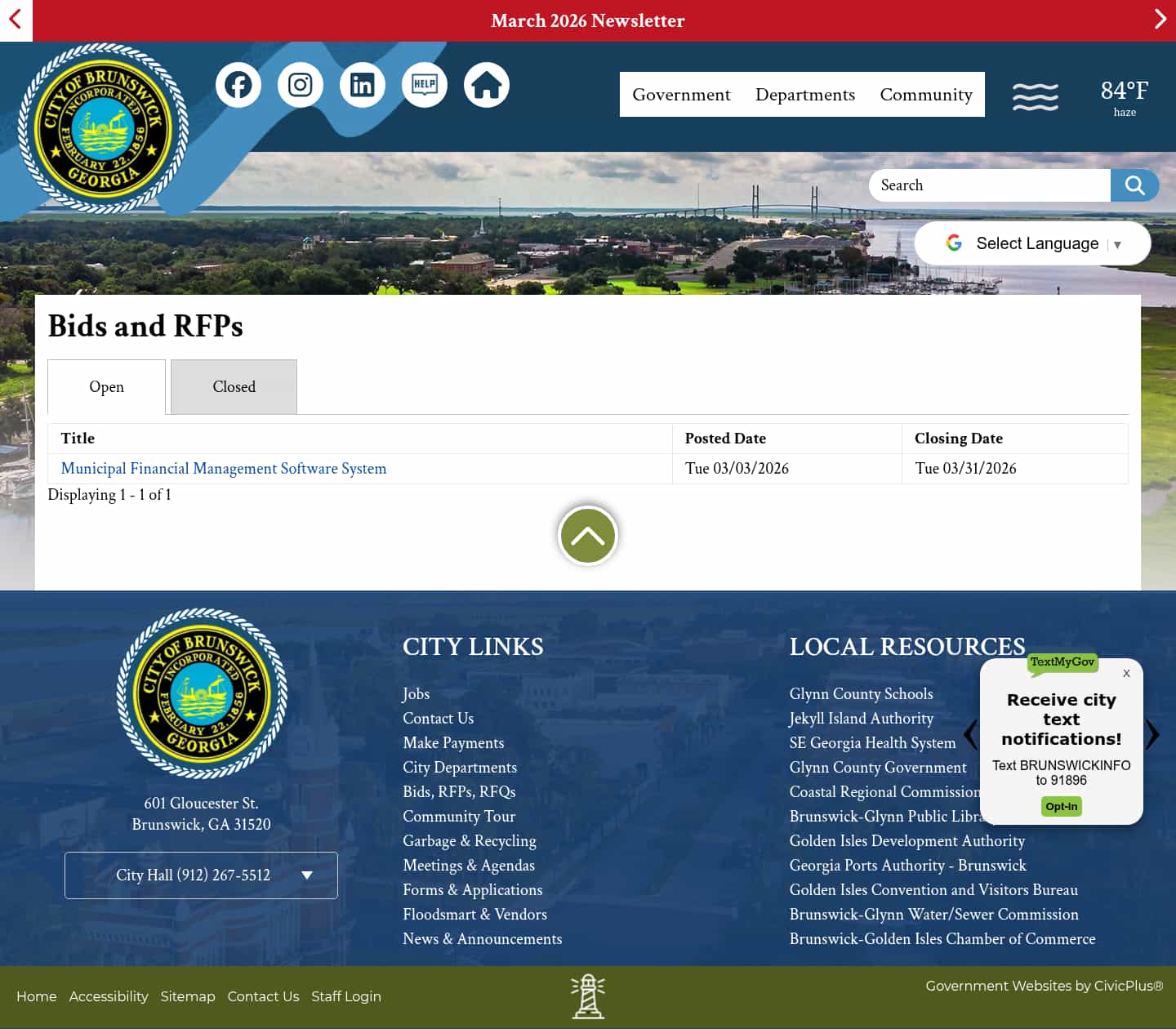
Task: Open the hamburger menu waves icon
Action: pyautogui.click(x=1035, y=96)
